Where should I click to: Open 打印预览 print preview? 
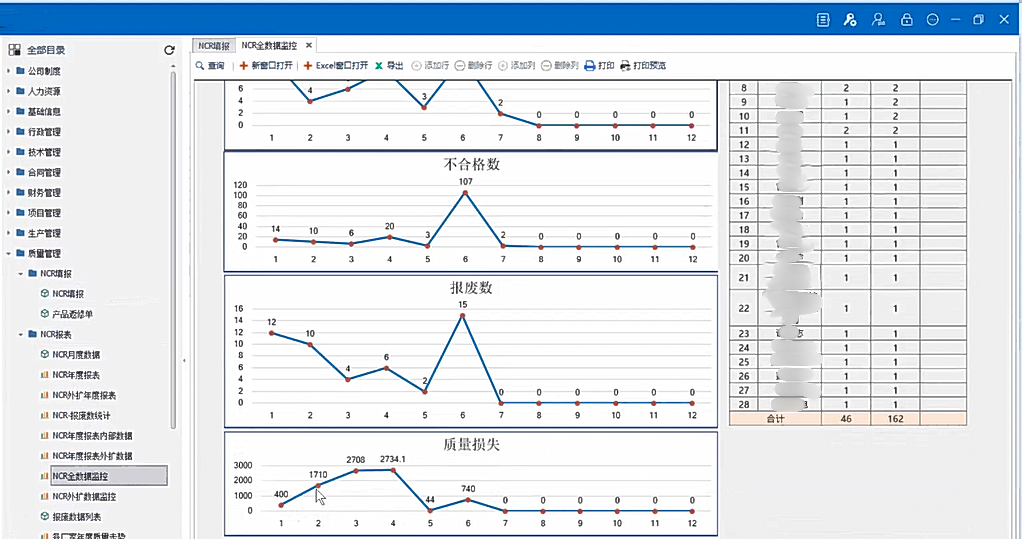pos(643,66)
